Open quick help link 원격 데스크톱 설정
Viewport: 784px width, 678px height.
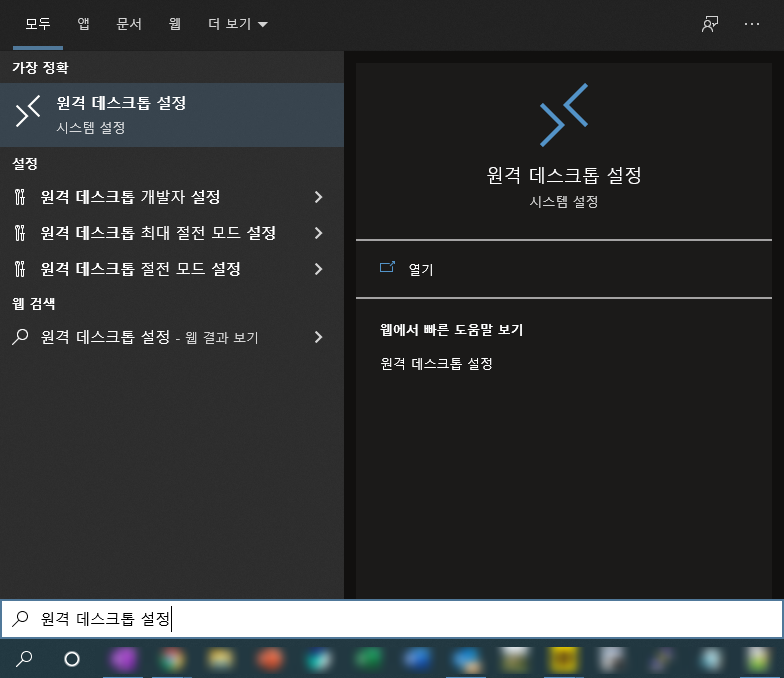436,364
